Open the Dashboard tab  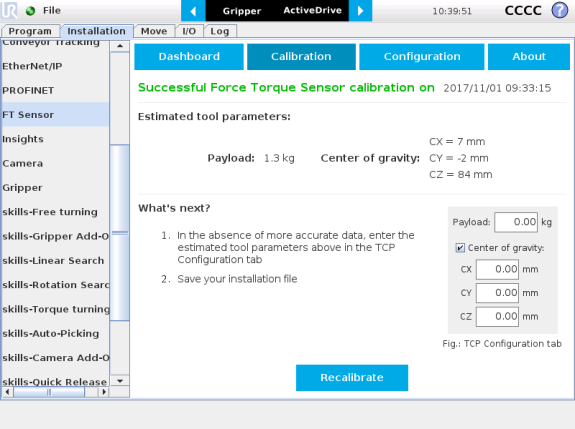click(x=189, y=56)
